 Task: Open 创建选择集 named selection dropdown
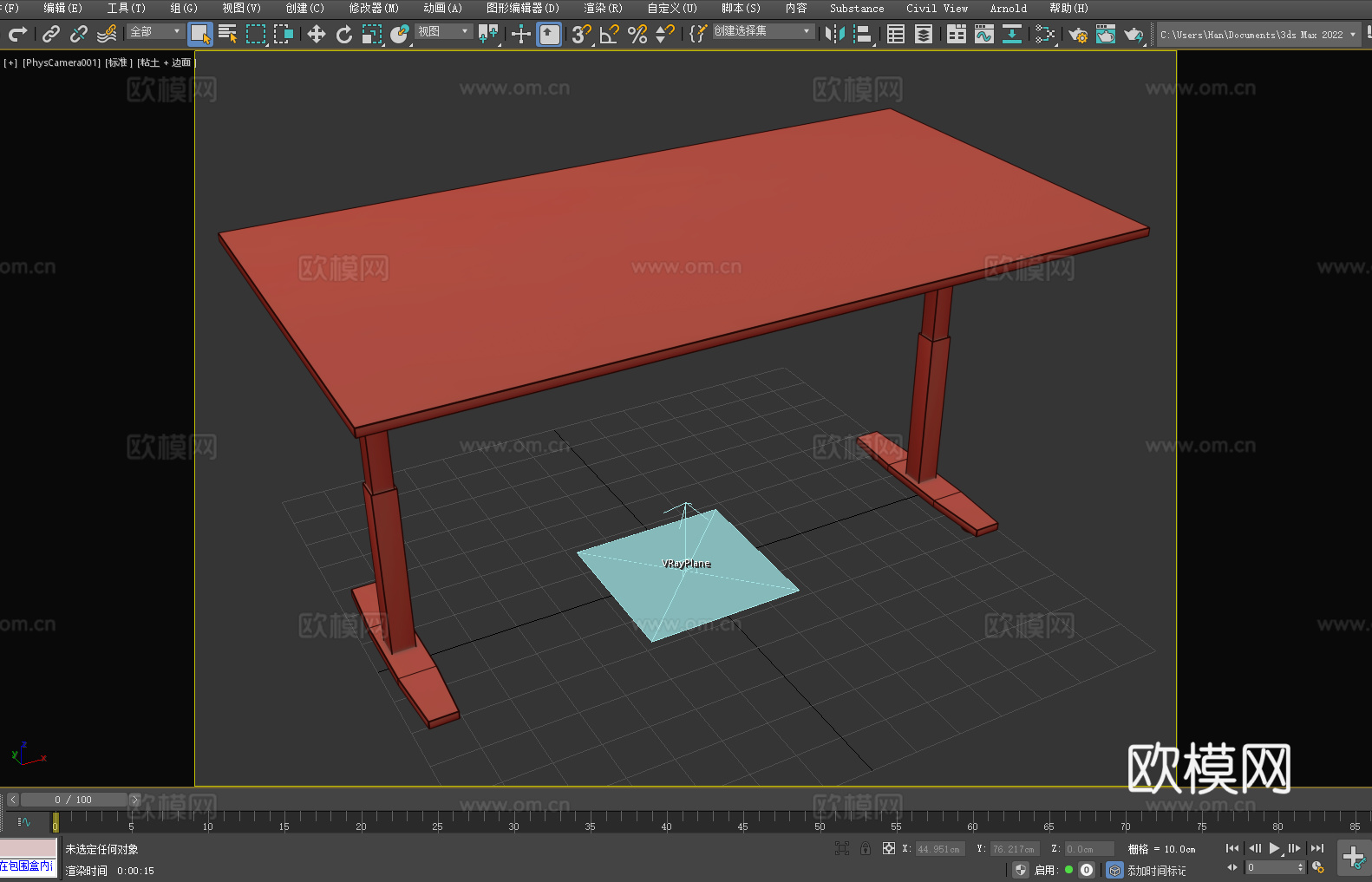763,31
